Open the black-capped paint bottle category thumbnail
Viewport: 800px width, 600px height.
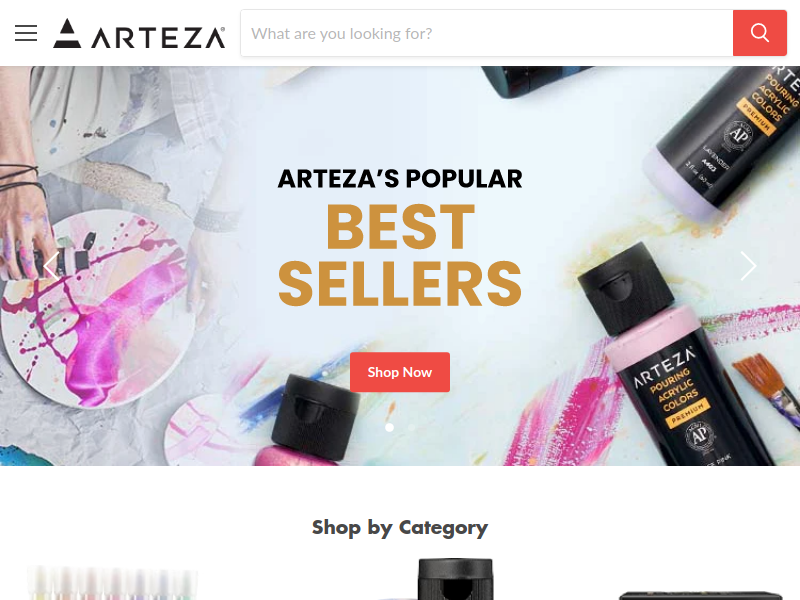[455, 580]
